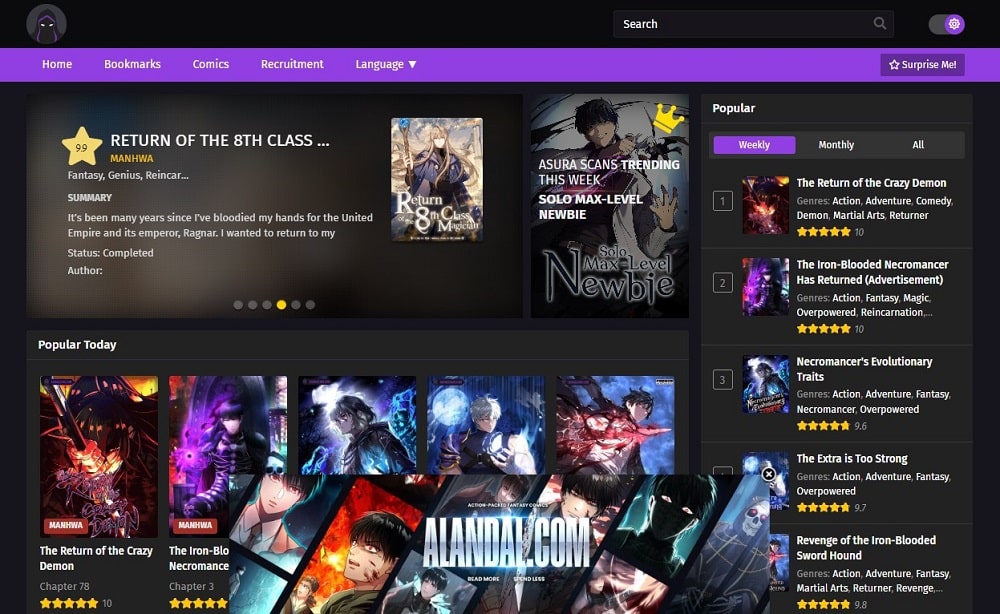Screen dimensions: 1000x614
Task: Click the Necromancer genre under Evolutionary Traits
Action: coord(825,409)
